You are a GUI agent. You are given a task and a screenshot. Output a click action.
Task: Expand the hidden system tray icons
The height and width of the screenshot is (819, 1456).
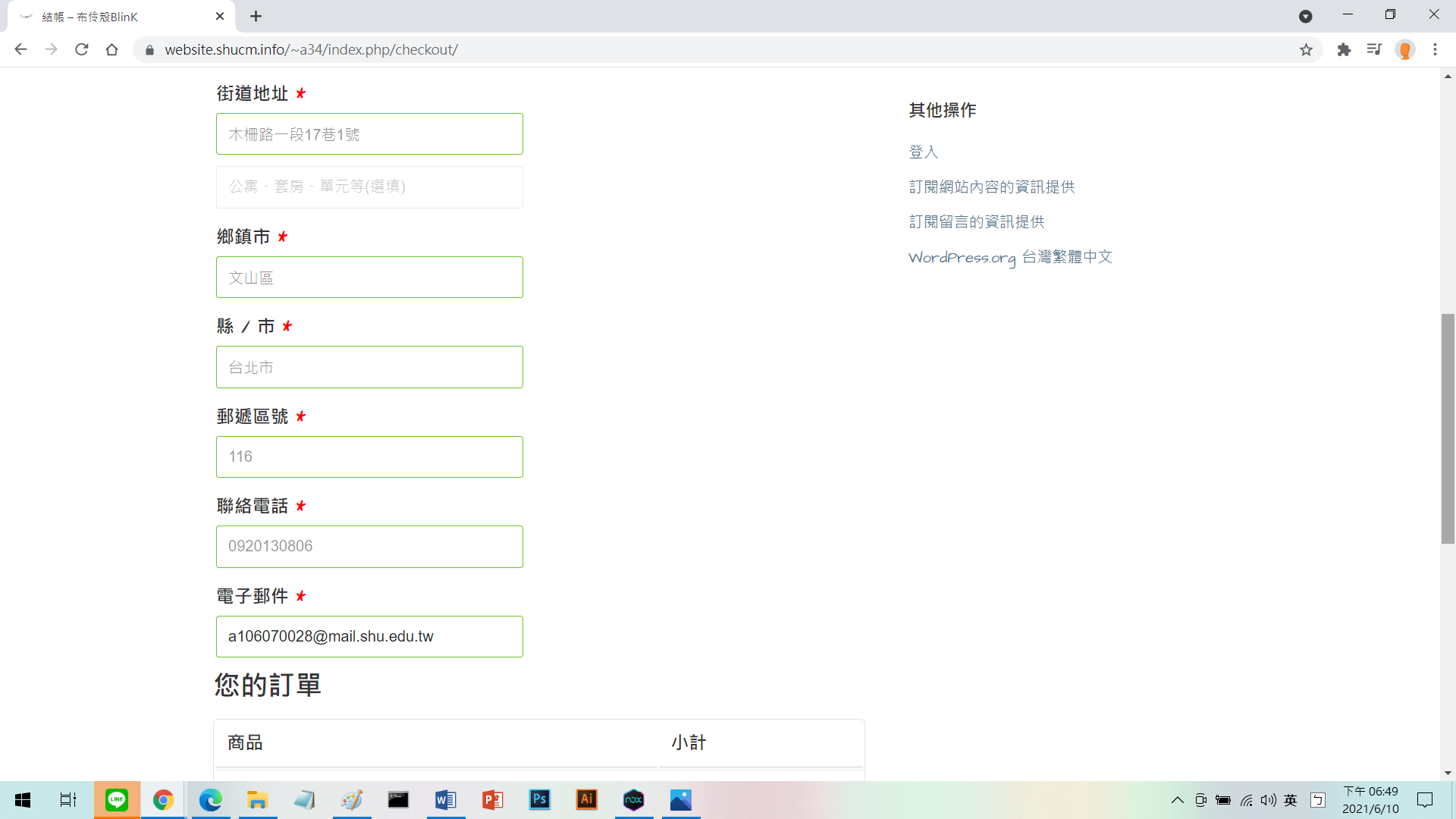click(1177, 800)
